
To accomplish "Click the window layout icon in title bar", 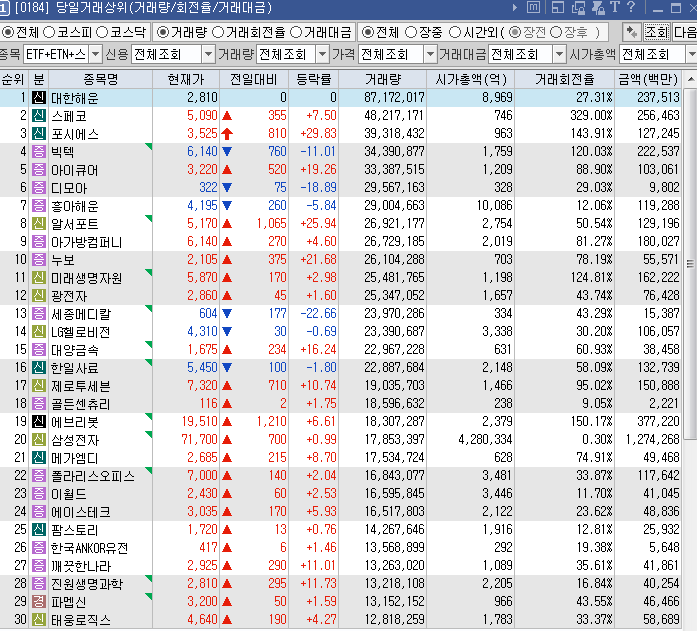I will click(557, 8).
